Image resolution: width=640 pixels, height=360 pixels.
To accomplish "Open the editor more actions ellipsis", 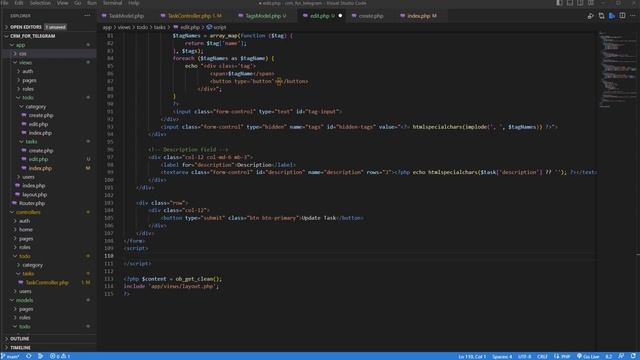I will click(633, 16).
